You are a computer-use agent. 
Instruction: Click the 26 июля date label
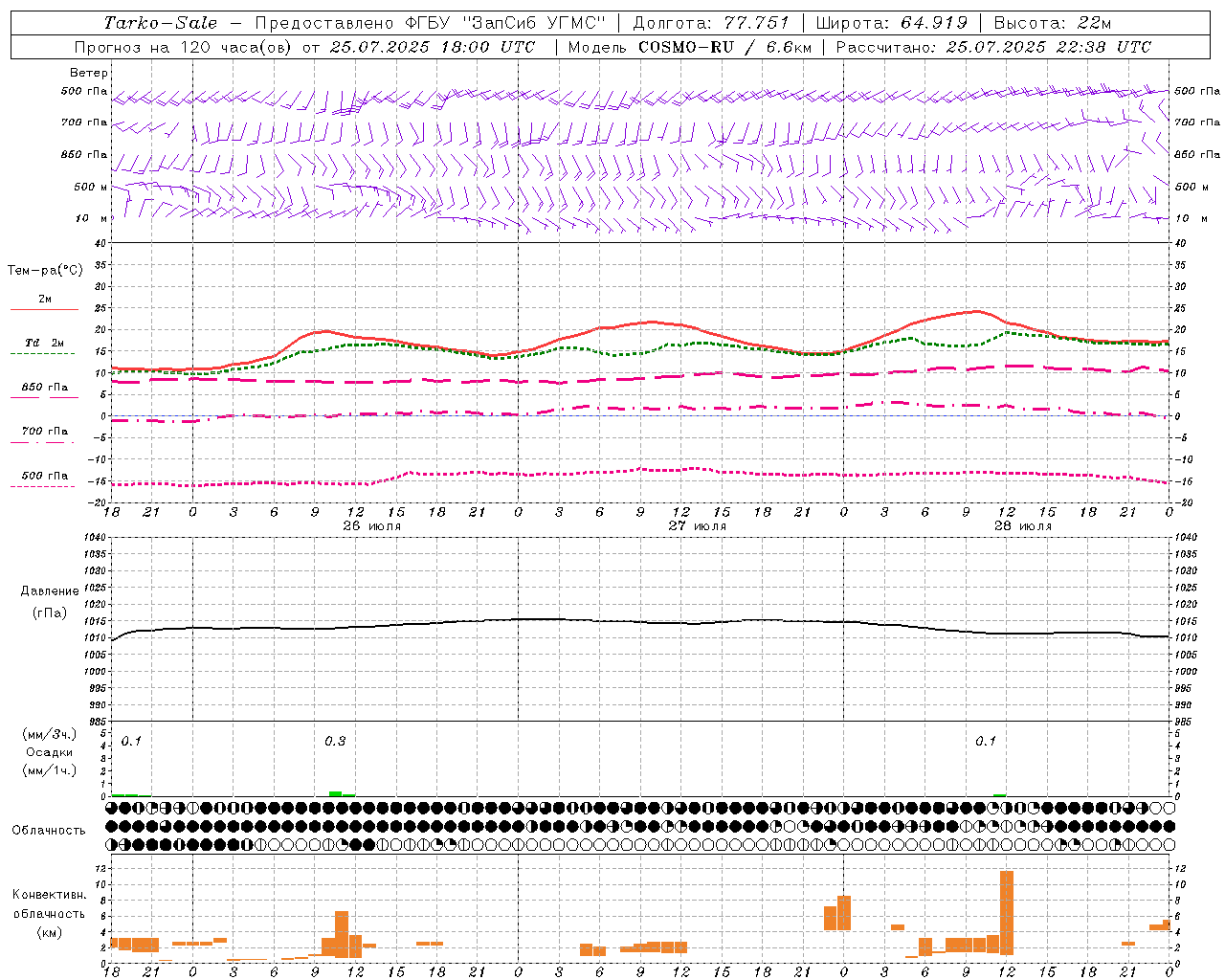[371, 525]
